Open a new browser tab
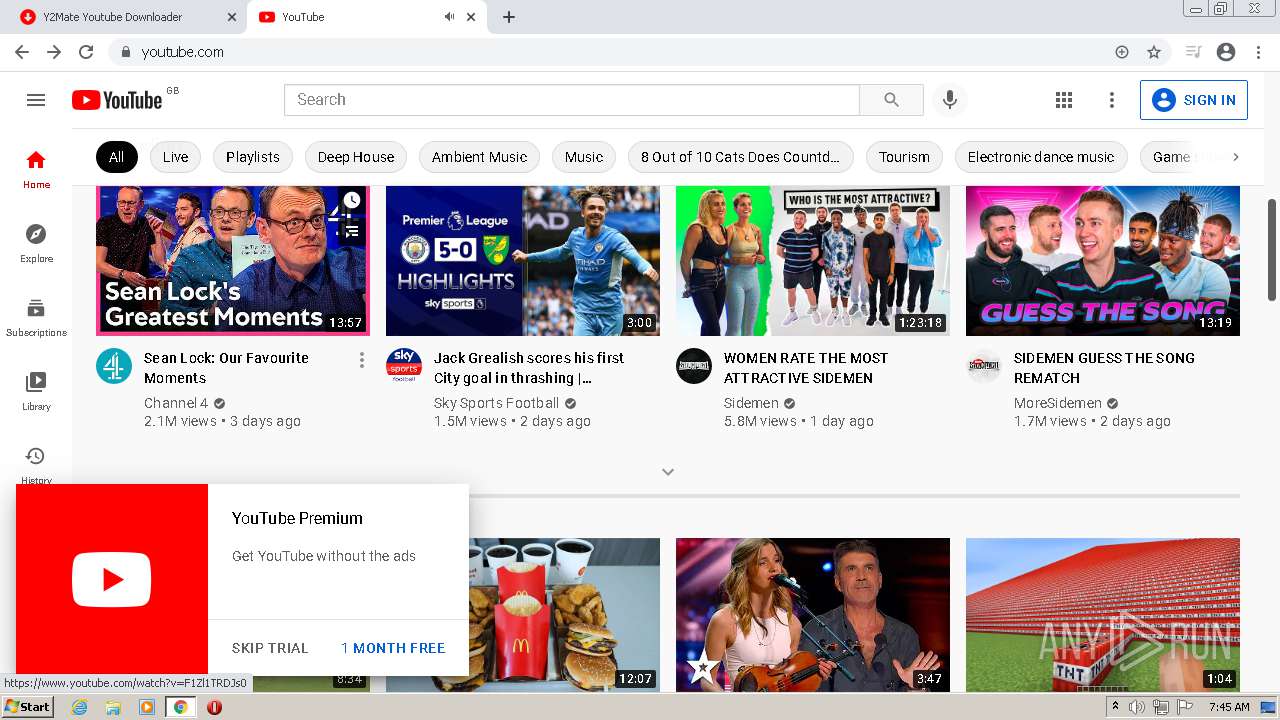Image resolution: width=1280 pixels, height=720 pixels. click(x=509, y=17)
